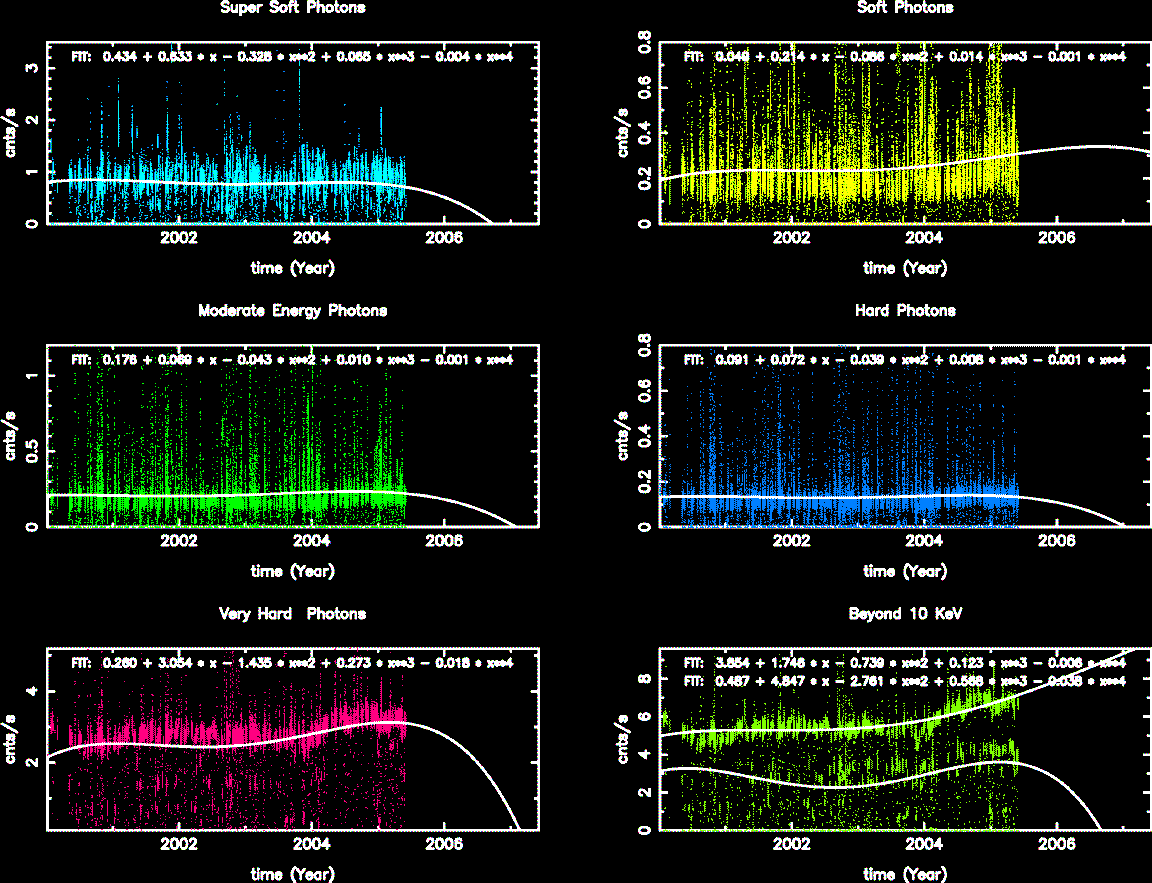The width and height of the screenshot is (1152, 883).
Task: Click the 2004 tick label under Hard Photons
Action: (924, 541)
